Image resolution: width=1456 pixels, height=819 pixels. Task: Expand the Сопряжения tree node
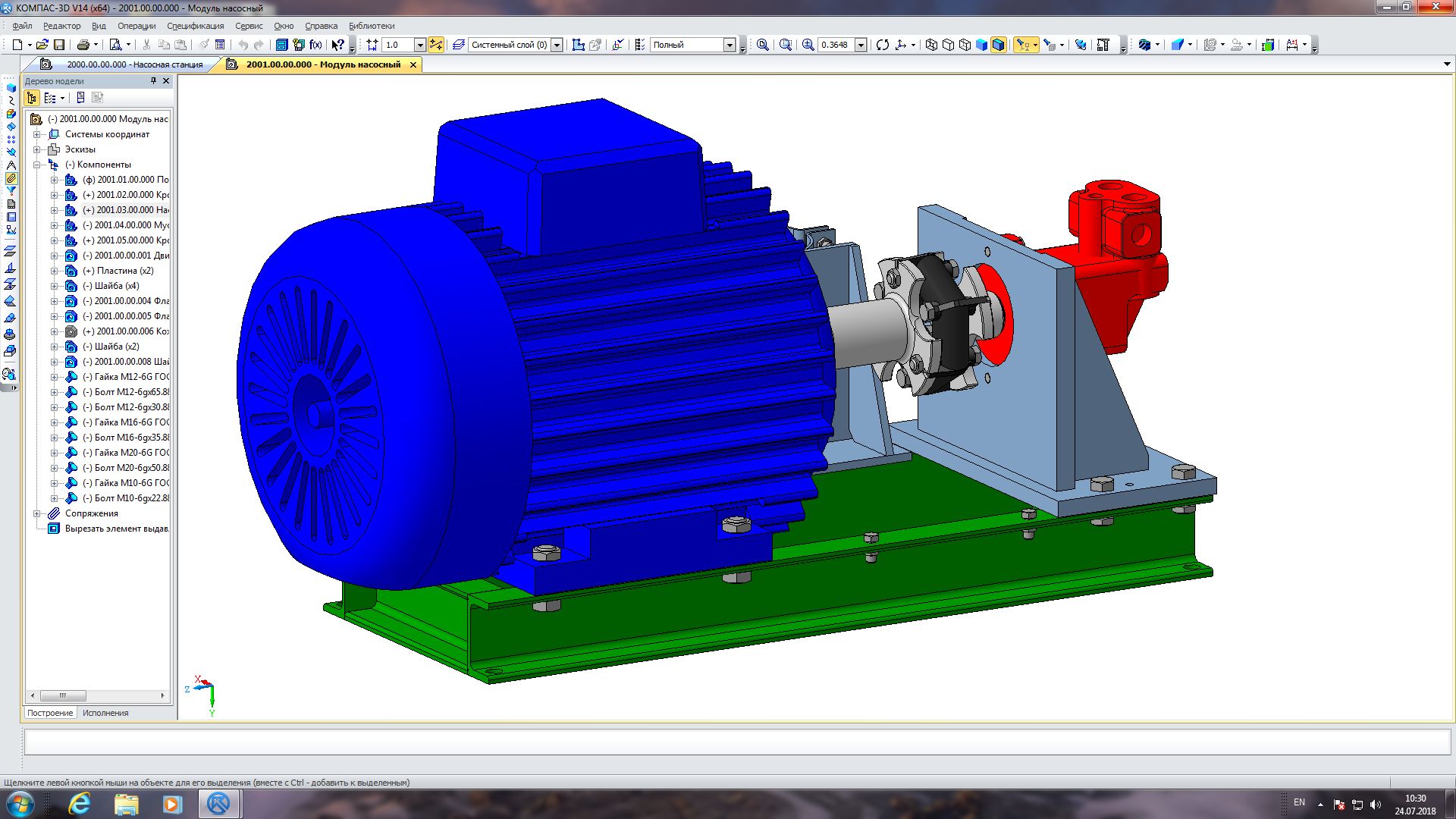pyautogui.click(x=37, y=513)
